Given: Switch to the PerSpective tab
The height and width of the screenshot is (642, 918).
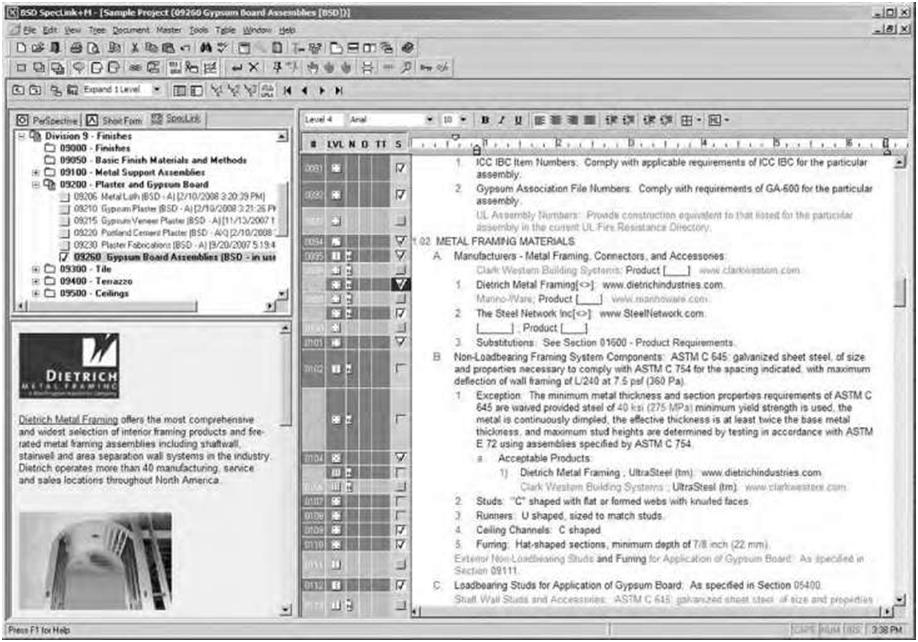Looking at the screenshot, I should [x=47, y=120].
